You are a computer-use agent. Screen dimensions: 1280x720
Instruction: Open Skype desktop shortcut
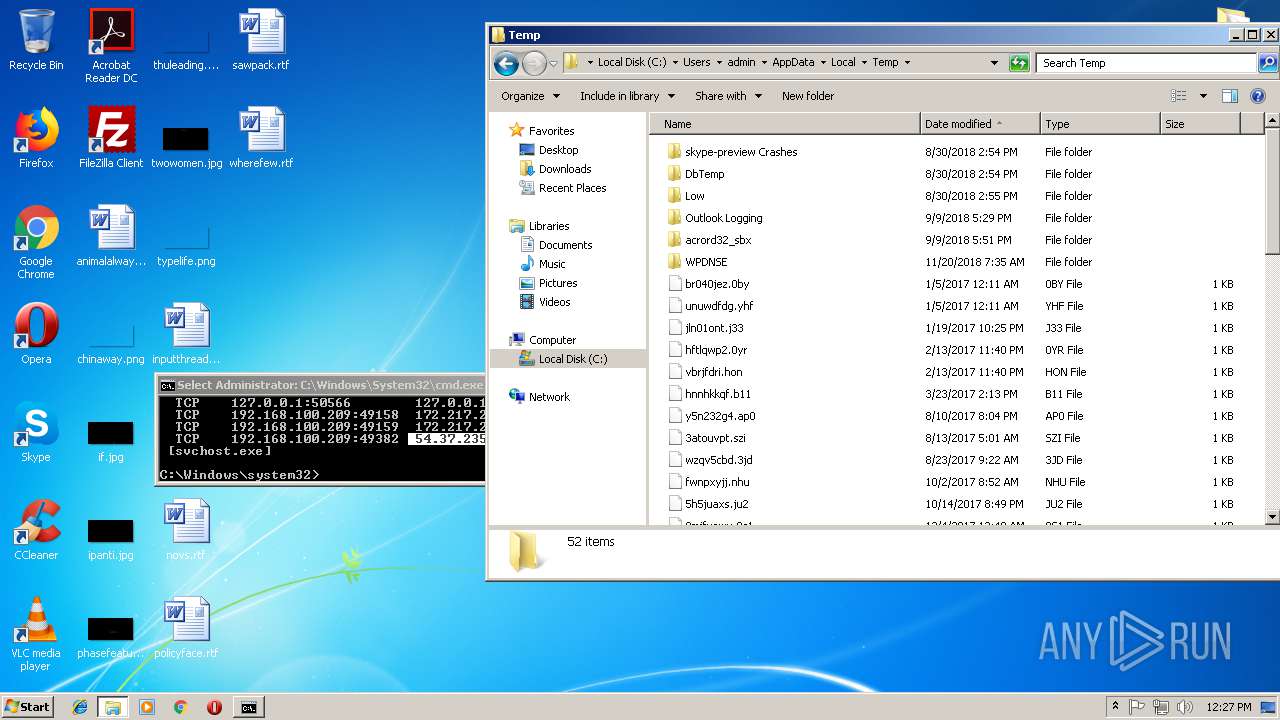(36, 432)
